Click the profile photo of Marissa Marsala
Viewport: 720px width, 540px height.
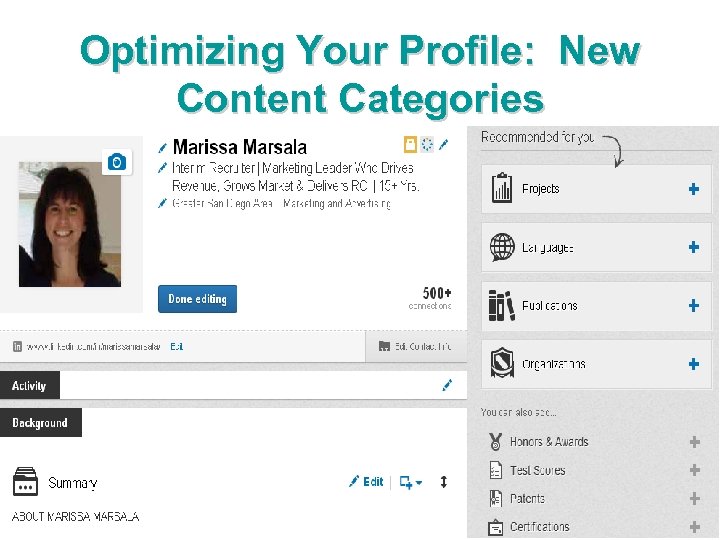(x=70, y=224)
